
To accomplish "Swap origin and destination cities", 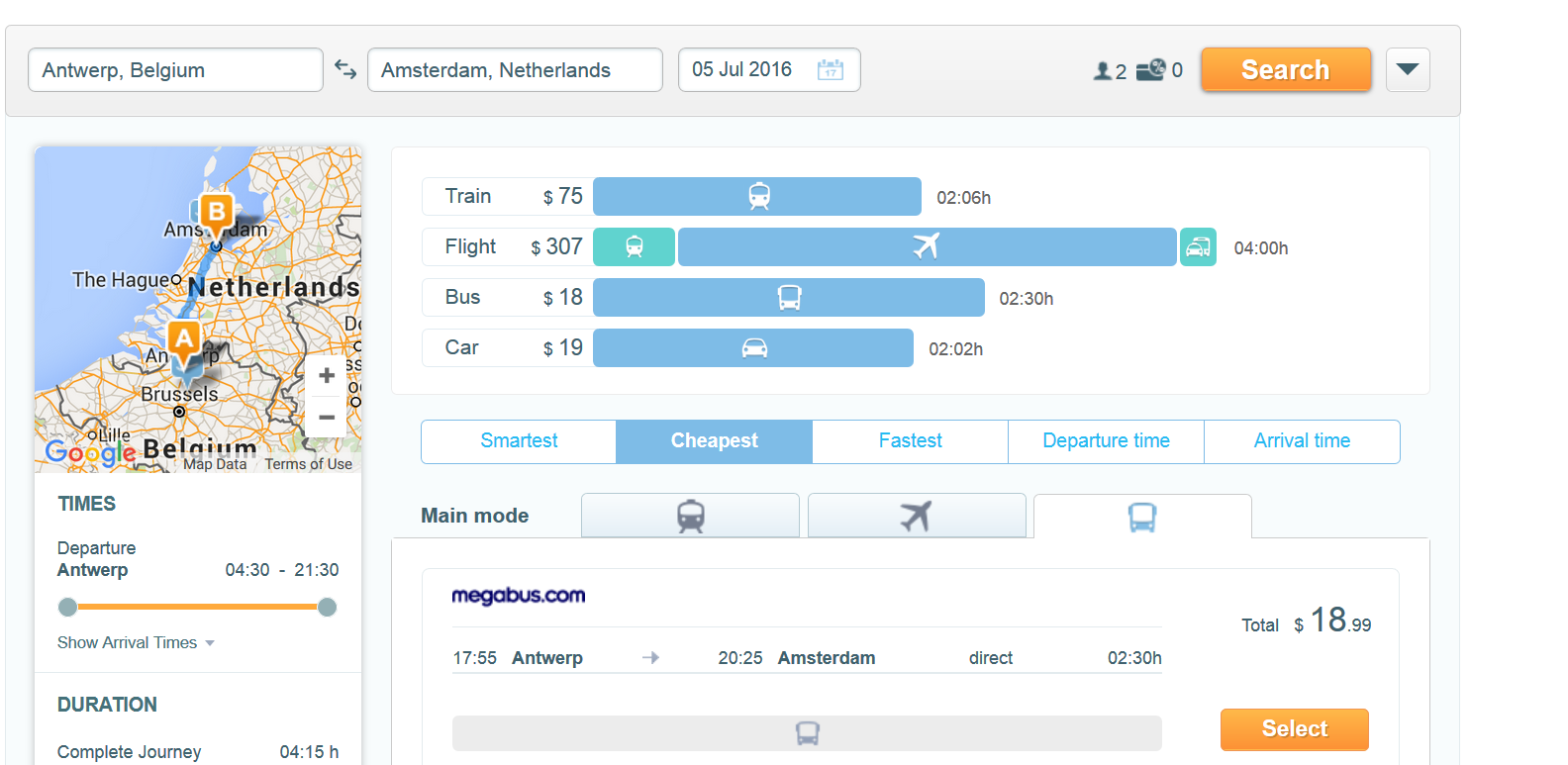I will [344, 69].
